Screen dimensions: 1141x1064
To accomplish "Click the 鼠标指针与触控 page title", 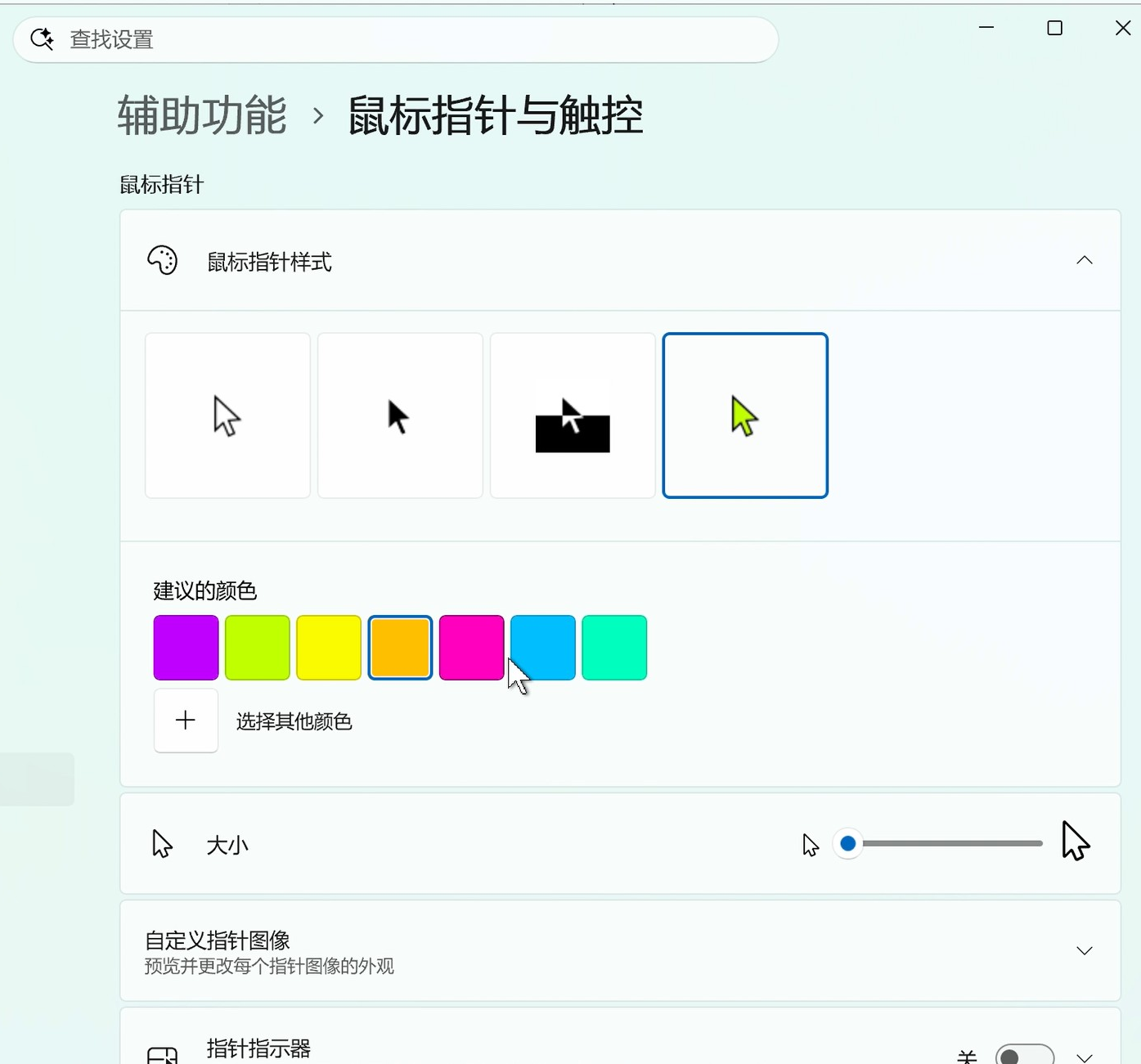I will point(496,114).
